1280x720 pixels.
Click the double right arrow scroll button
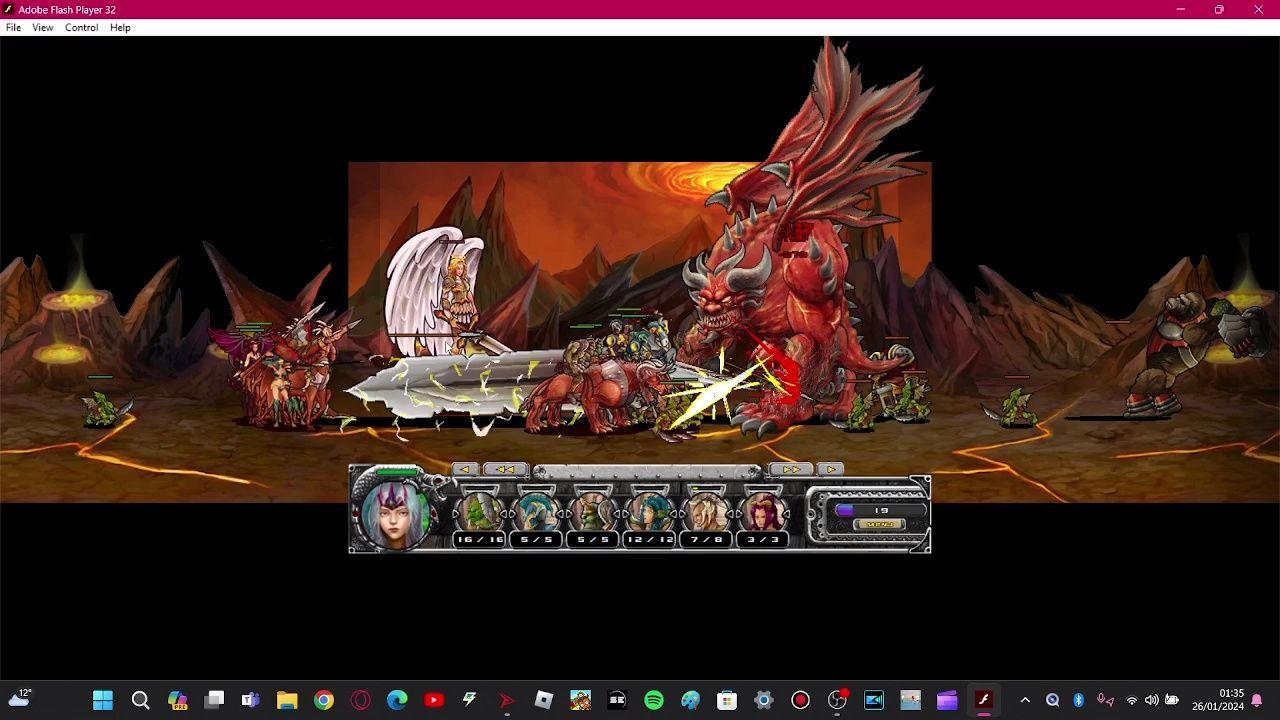(x=791, y=469)
